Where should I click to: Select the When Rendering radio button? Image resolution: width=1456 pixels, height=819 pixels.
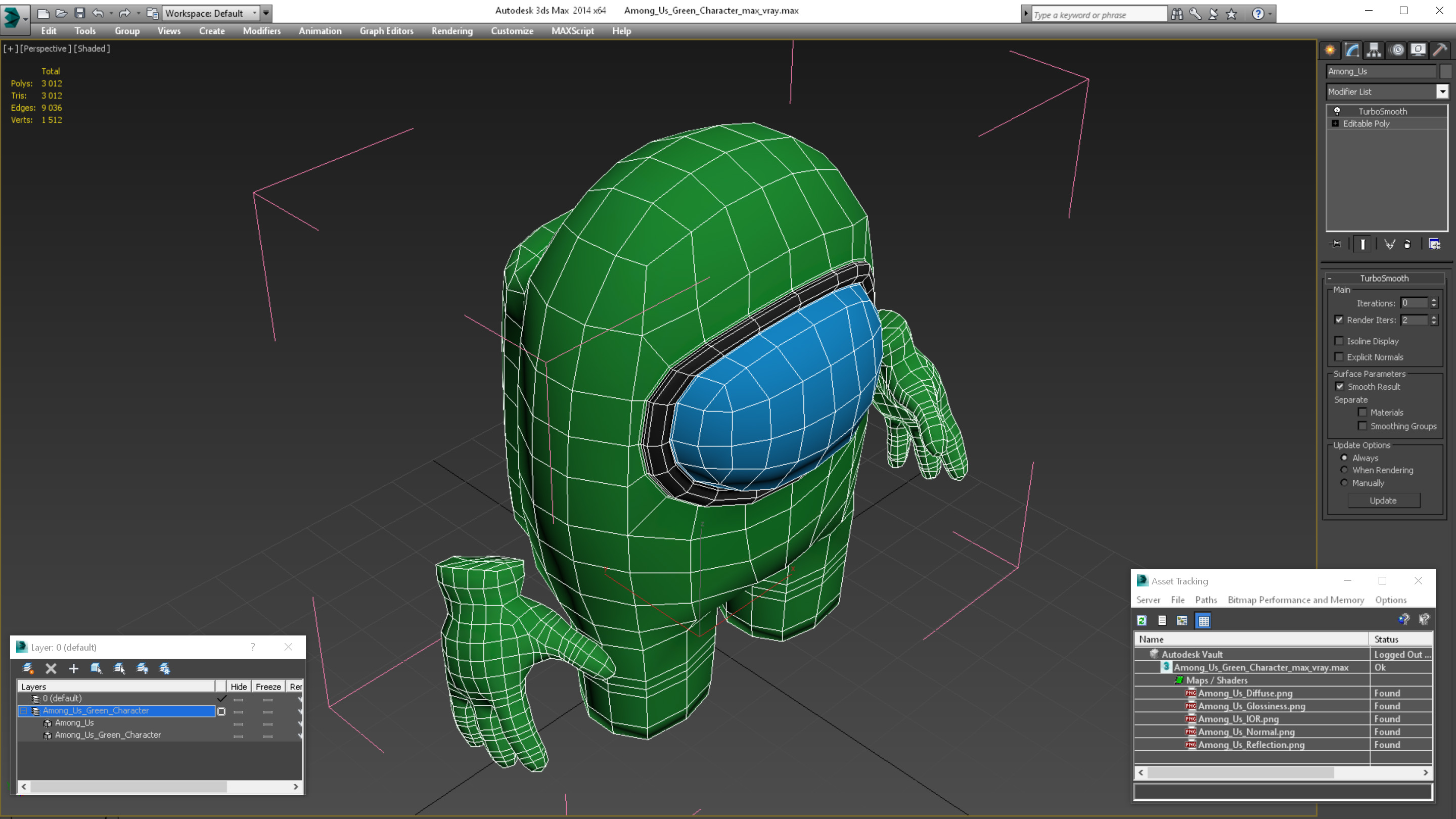[1344, 470]
